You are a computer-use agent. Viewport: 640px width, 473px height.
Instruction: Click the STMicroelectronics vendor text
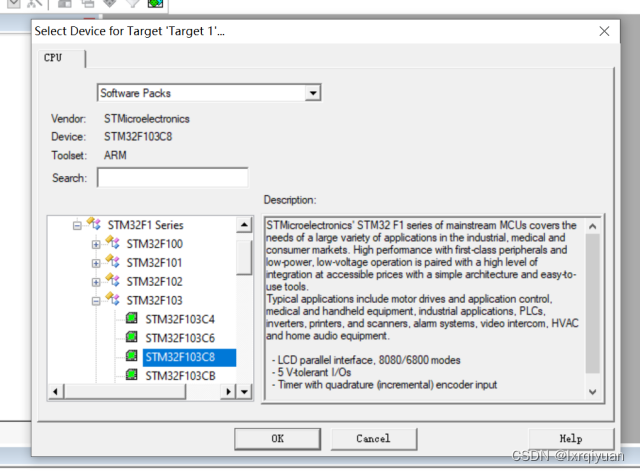(147, 119)
